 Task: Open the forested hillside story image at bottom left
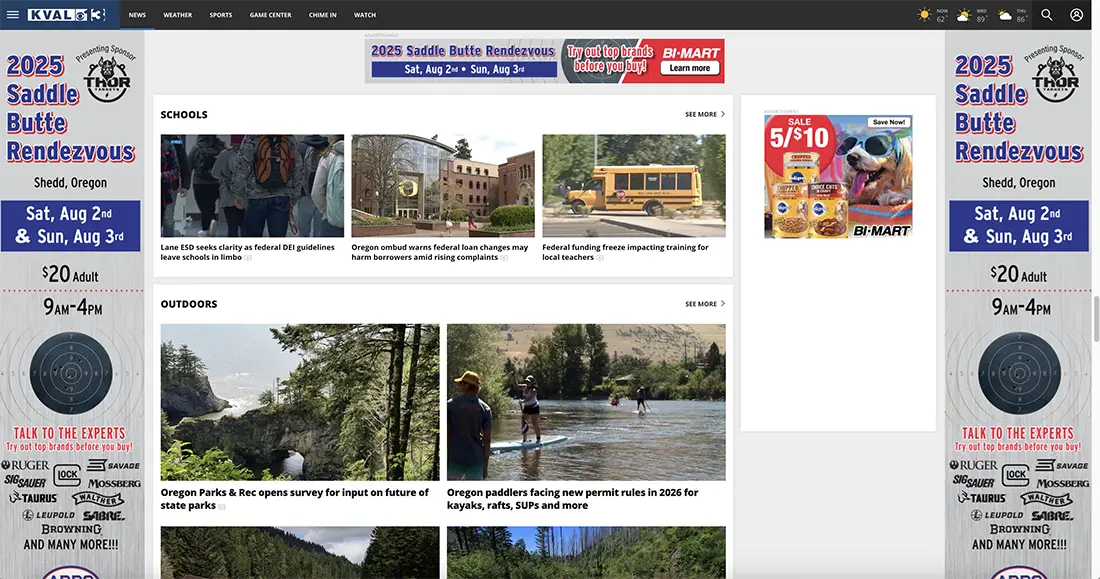coord(300,553)
